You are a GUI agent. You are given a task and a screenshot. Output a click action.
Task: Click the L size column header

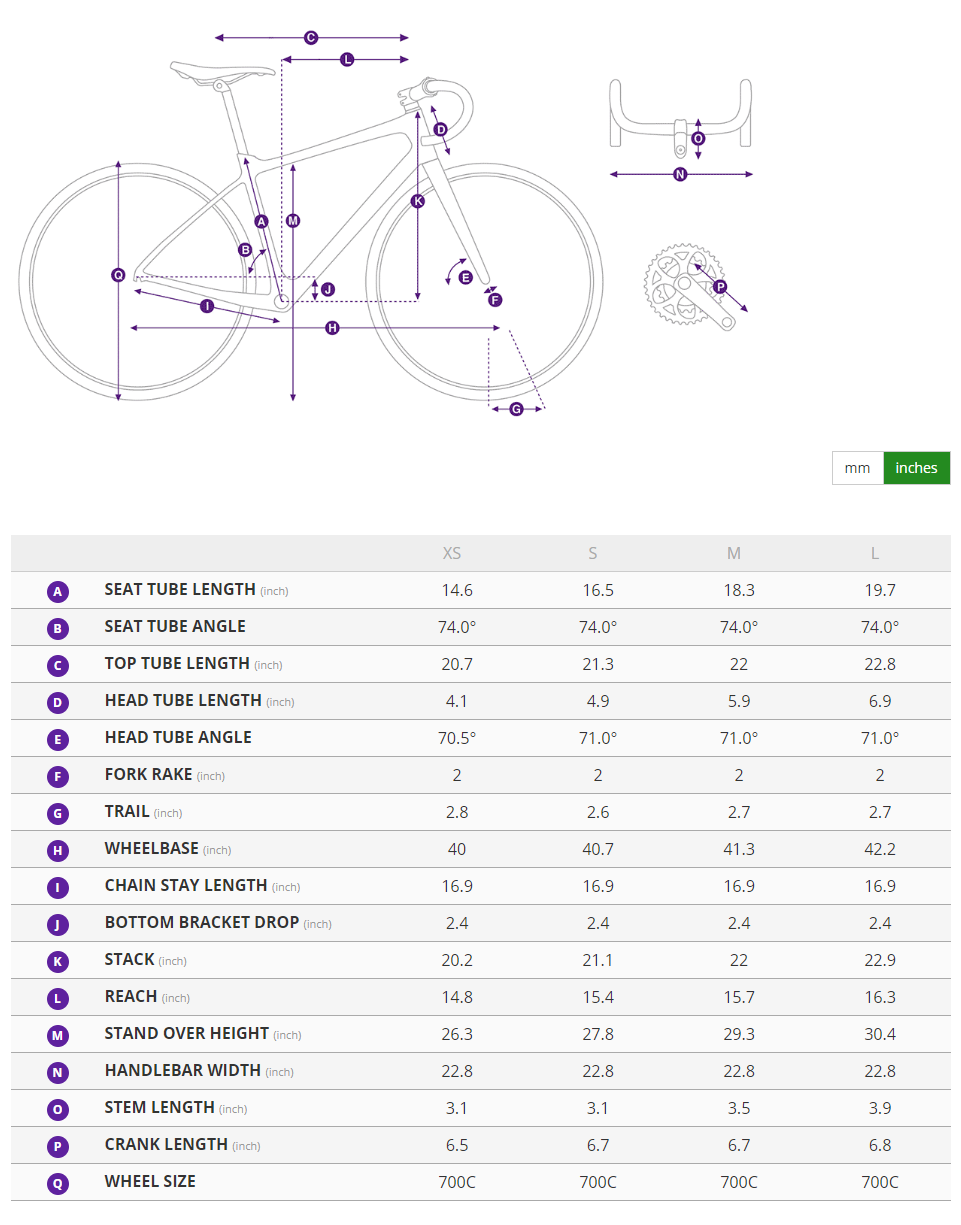pyautogui.click(x=875, y=554)
